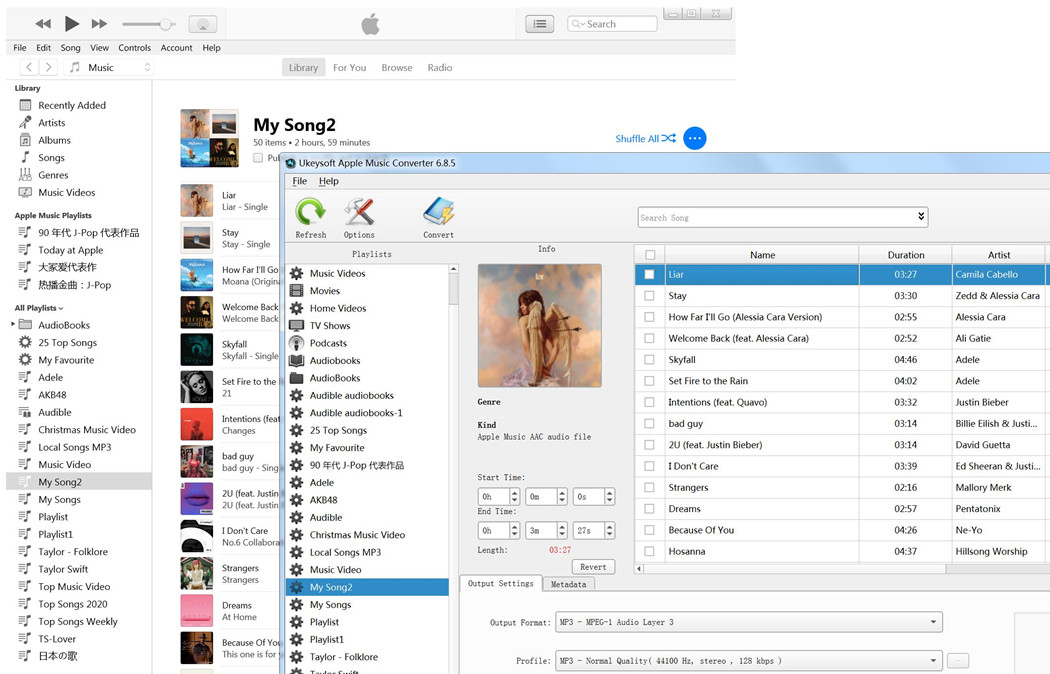Click song table horizontal scrollbar
This screenshot has height=674, width=1050.
(794, 568)
